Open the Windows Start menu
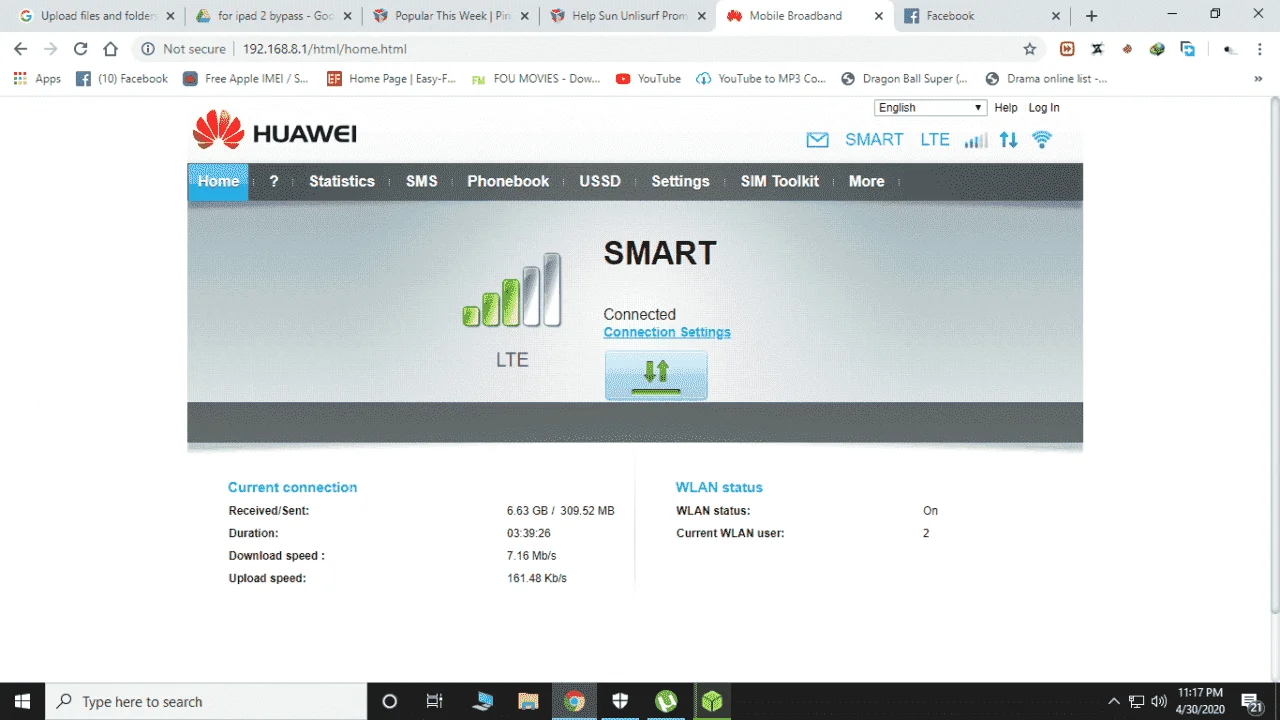Viewport: 1280px width, 720px height. [x=22, y=701]
